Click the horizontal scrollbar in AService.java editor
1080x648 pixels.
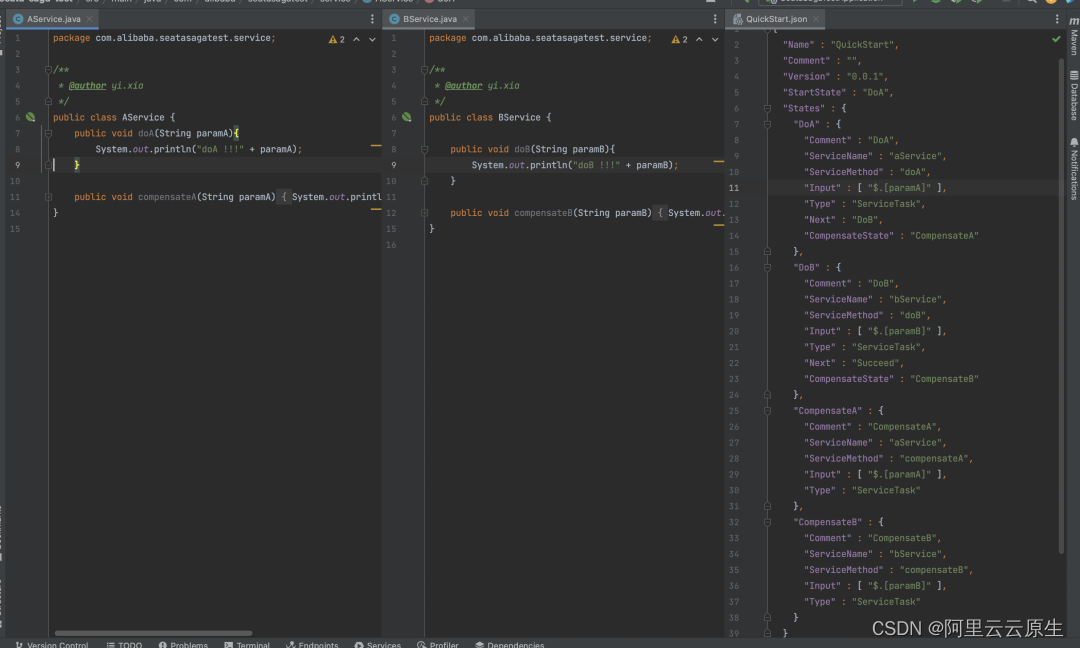153,633
